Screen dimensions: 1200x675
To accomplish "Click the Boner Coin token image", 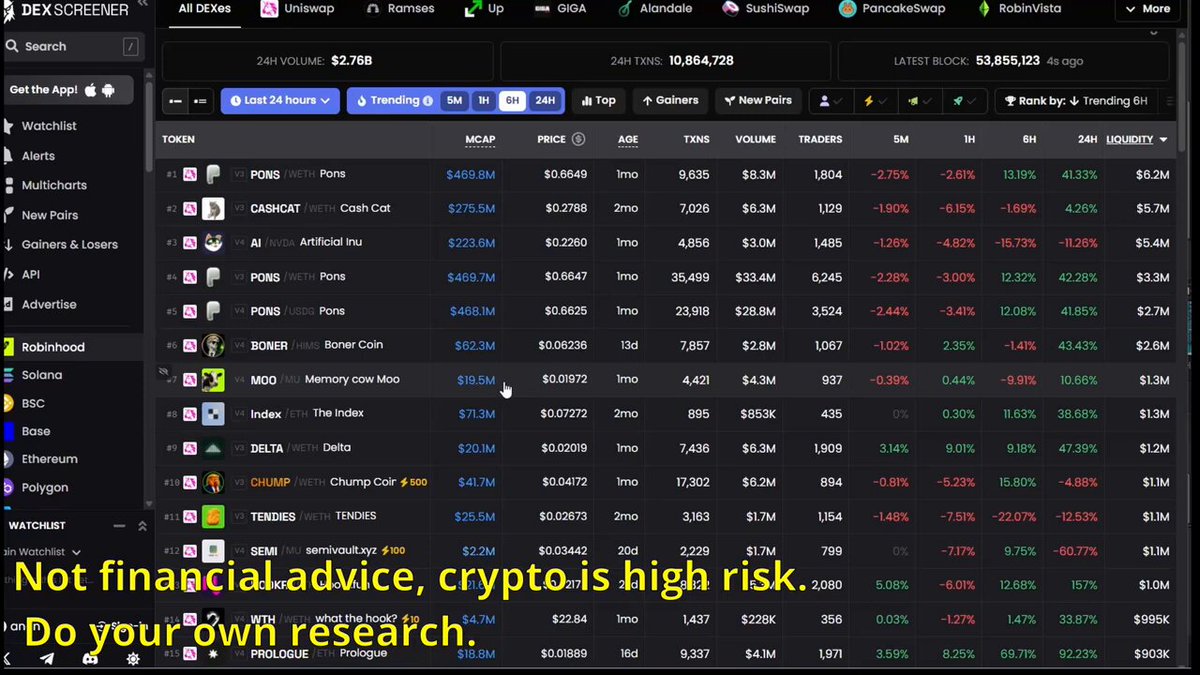I will pos(212,345).
